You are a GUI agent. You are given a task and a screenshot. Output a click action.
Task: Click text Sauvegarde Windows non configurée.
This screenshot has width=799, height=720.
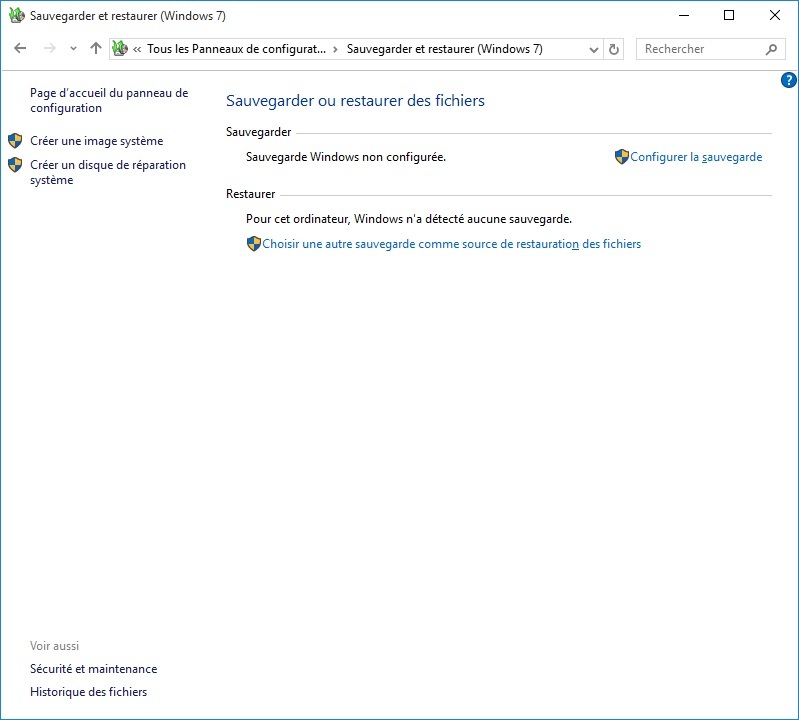click(346, 157)
